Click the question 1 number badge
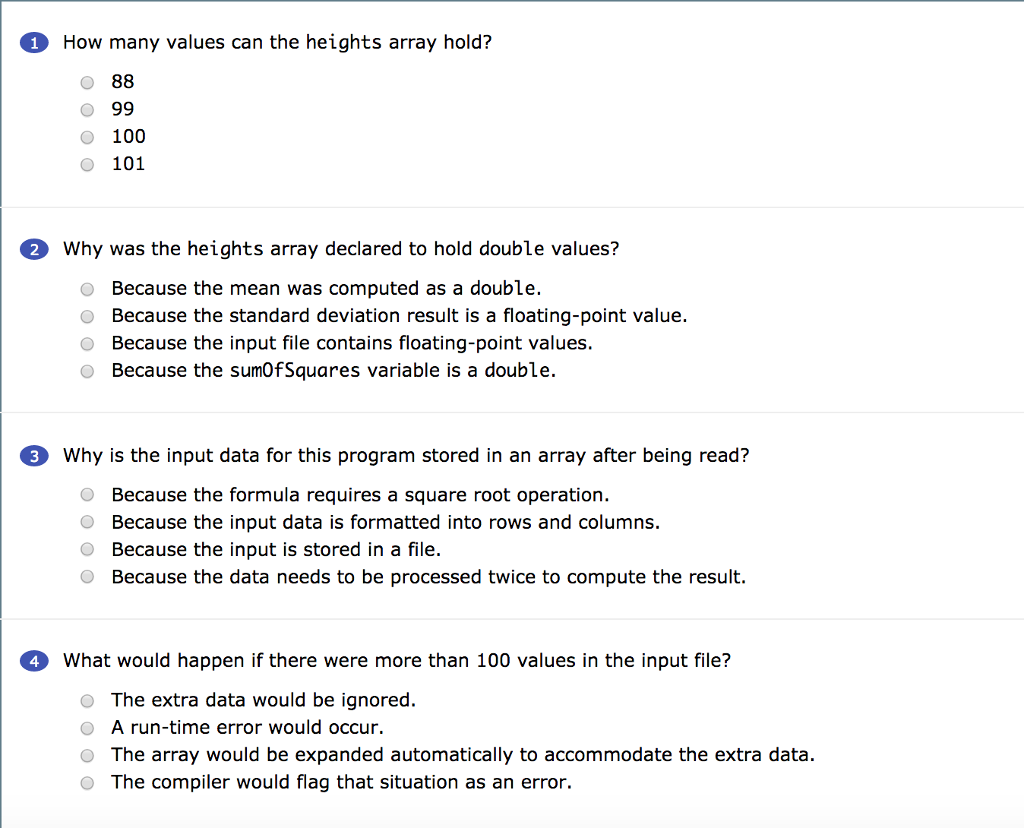This screenshot has width=1024, height=828. [33, 43]
